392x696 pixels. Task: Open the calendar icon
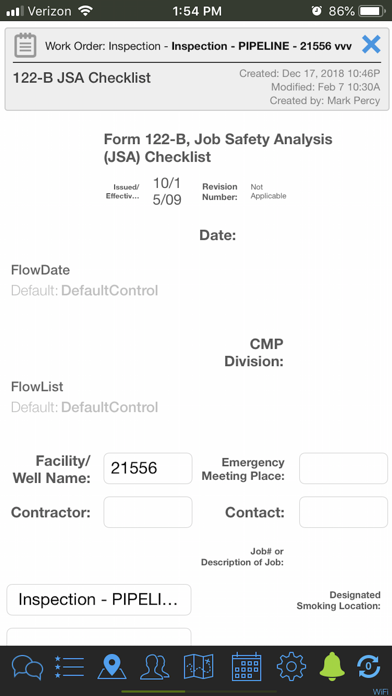pyautogui.click(x=246, y=667)
